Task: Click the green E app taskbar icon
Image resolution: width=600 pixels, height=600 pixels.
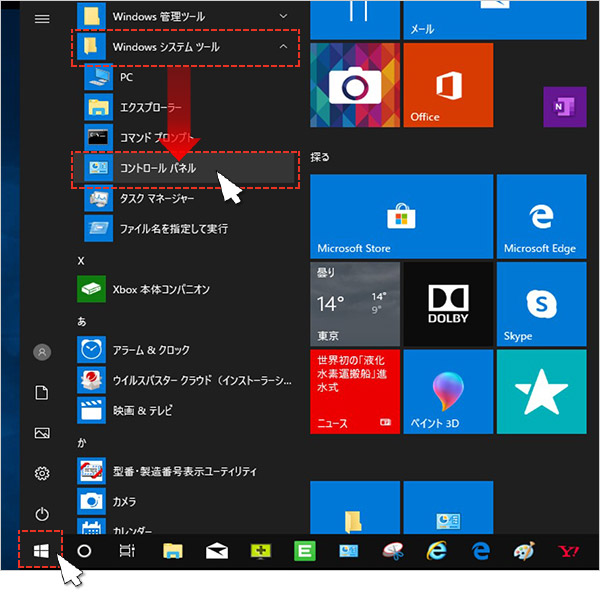Action: point(305,551)
